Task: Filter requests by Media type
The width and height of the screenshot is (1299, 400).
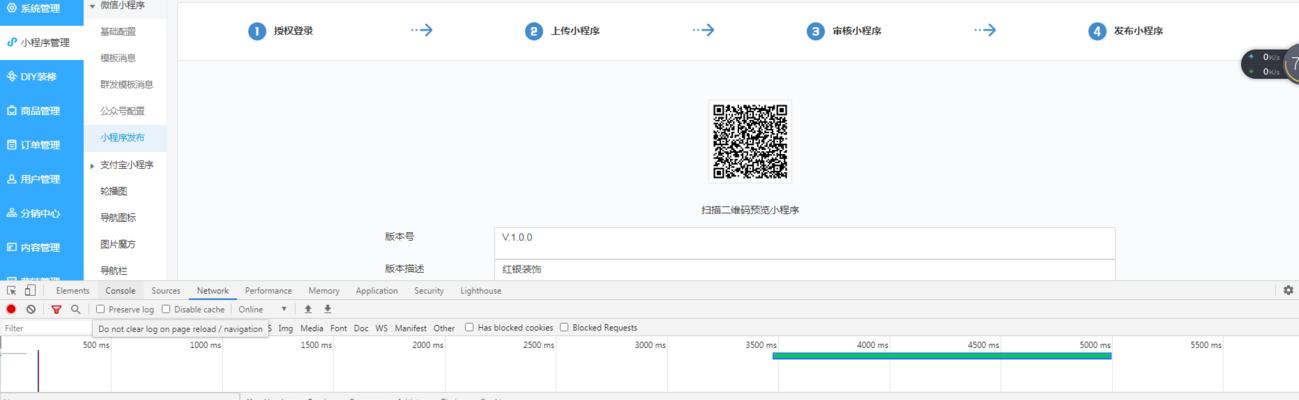Action: click(x=312, y=328)
